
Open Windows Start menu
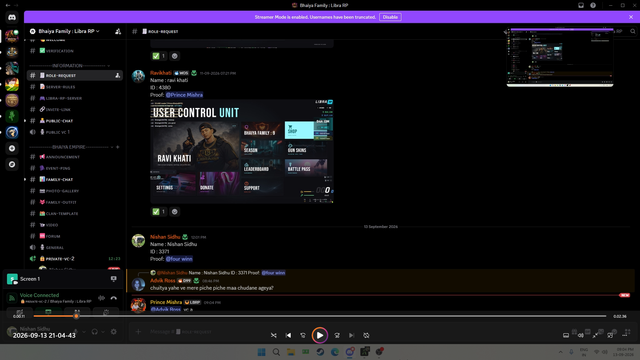pos(261,352)
